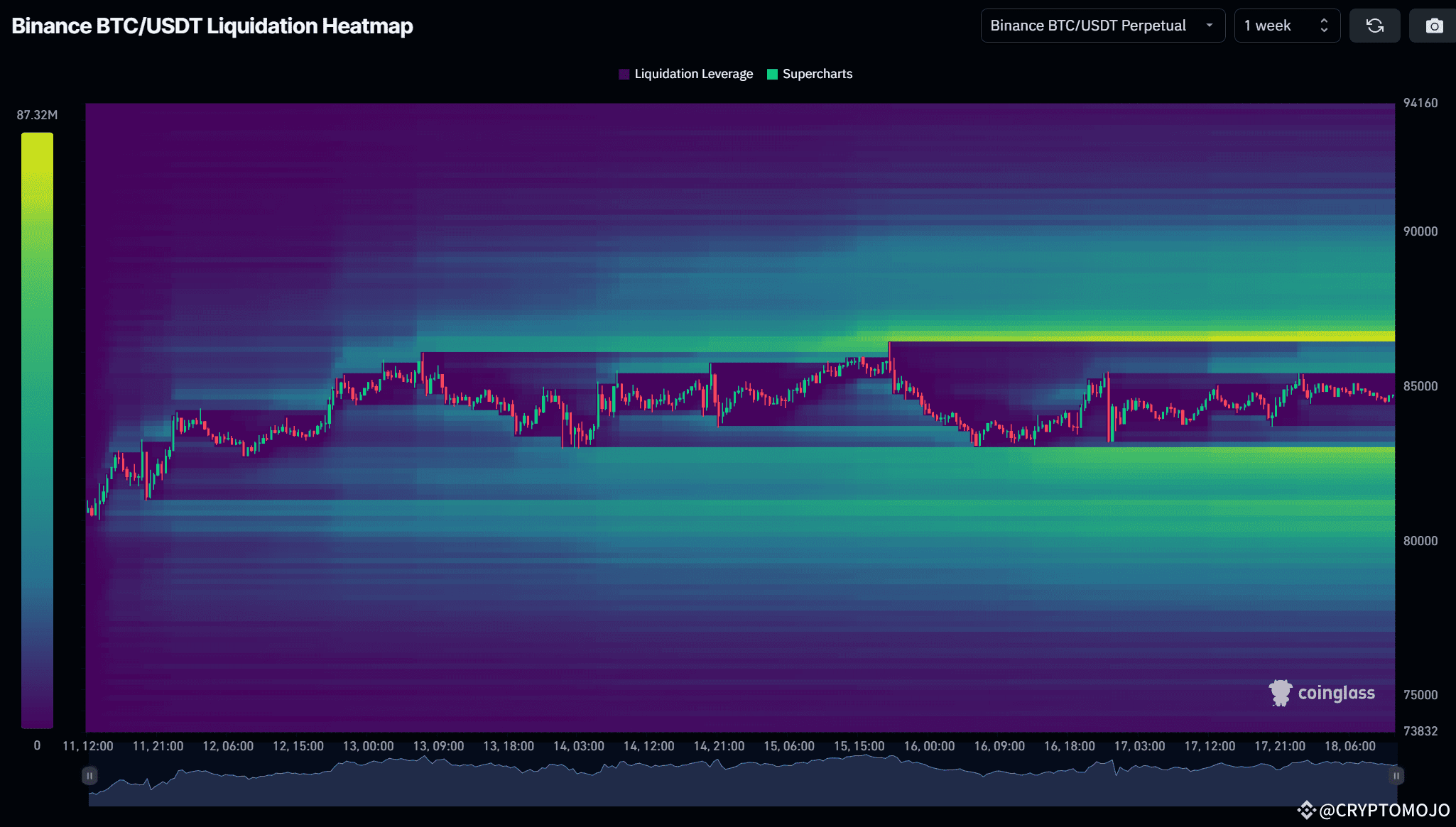Click the coinglass pig logo on the chart
The width and height of the screenshot is (1456, 827).
point(1281,692)
